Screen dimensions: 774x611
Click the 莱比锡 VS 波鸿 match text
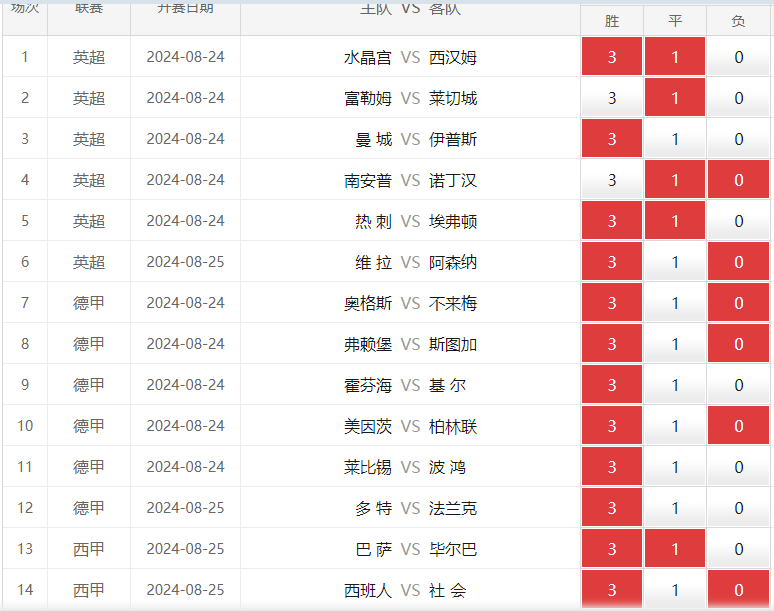[405, 467]
